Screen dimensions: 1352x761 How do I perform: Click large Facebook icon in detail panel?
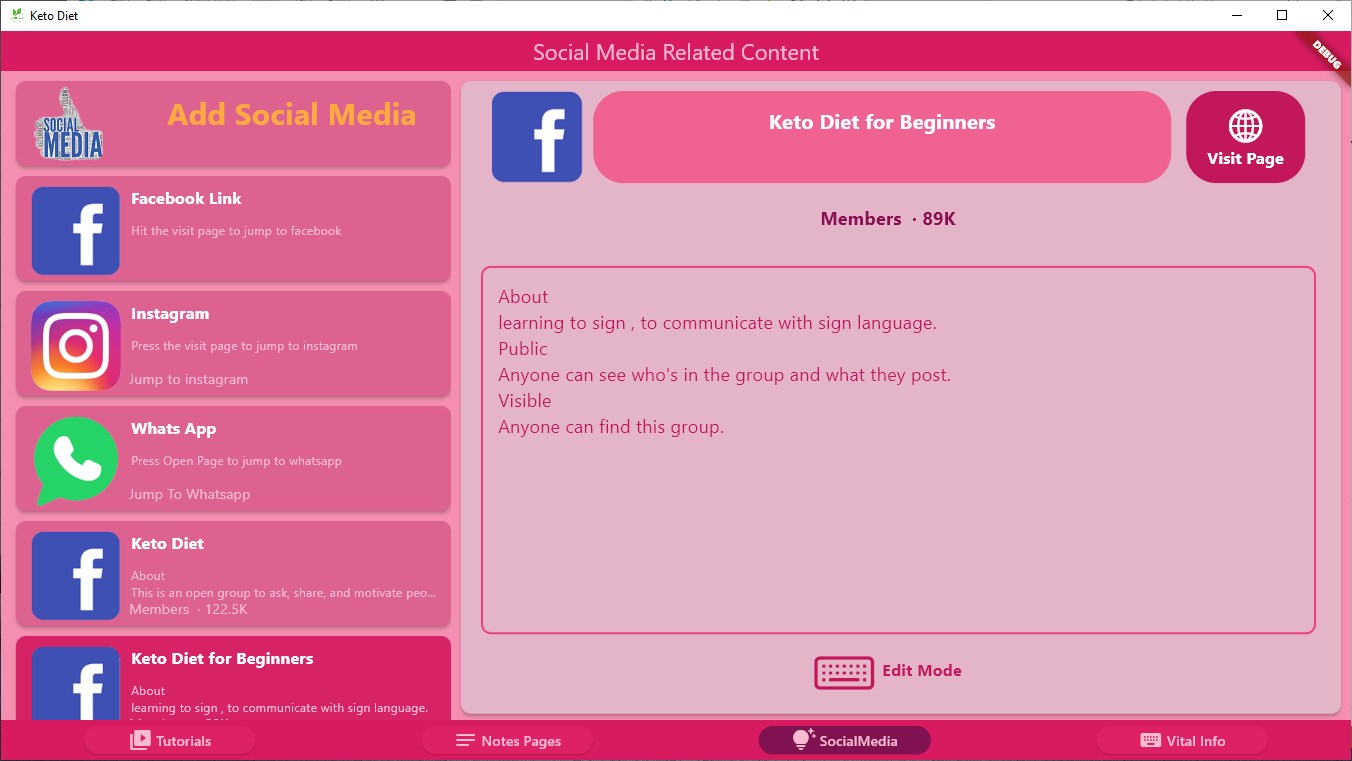537,137
